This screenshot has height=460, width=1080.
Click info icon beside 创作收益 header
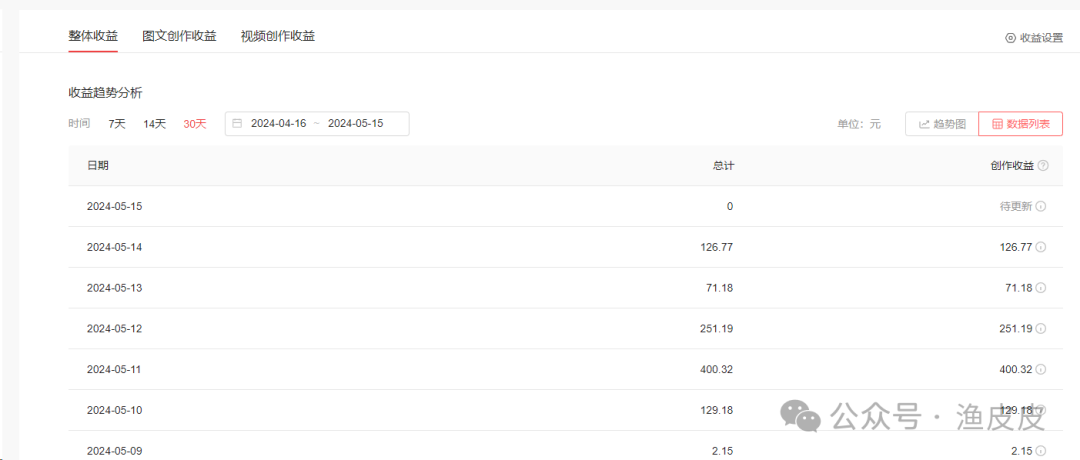(1043, 166)
